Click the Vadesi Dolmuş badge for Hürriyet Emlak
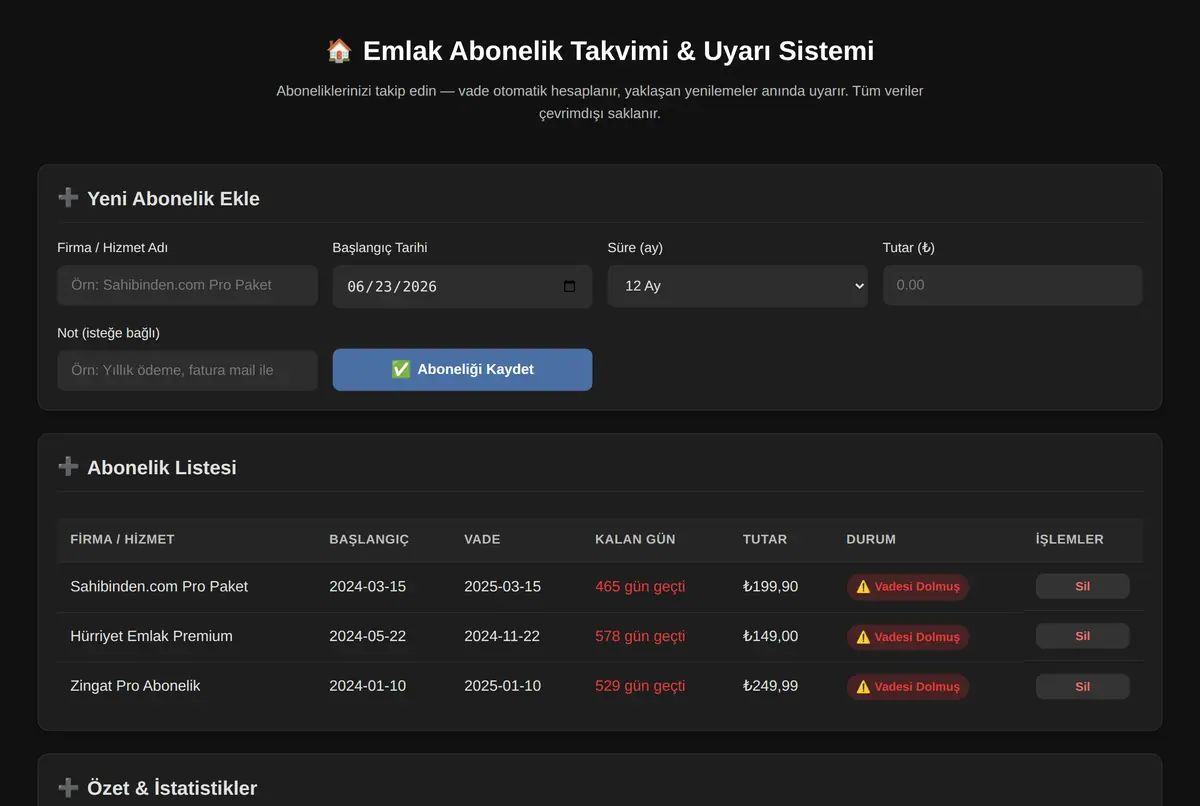This screenshot has width=1200, height=806. [x=907, y=637]
